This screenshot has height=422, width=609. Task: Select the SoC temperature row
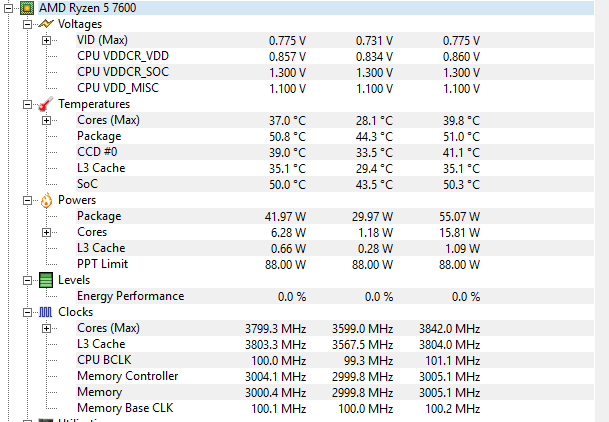pyautogui.click(x=335, y=184)
